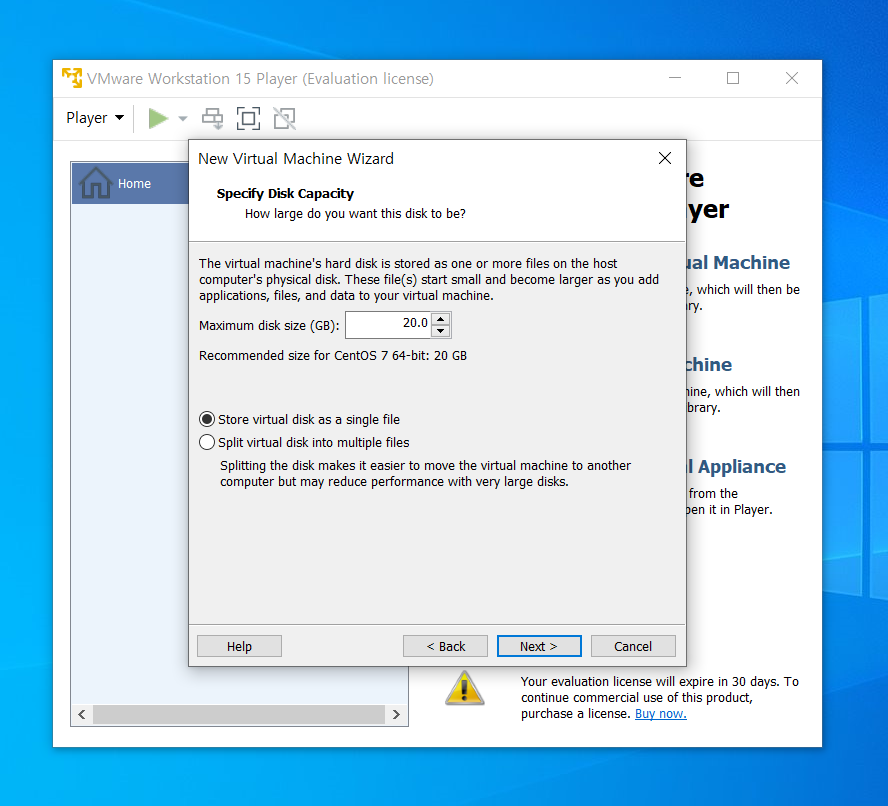Click right arrow of library horizontal scrollbar
888x806 pixels.
click(396, 714)
